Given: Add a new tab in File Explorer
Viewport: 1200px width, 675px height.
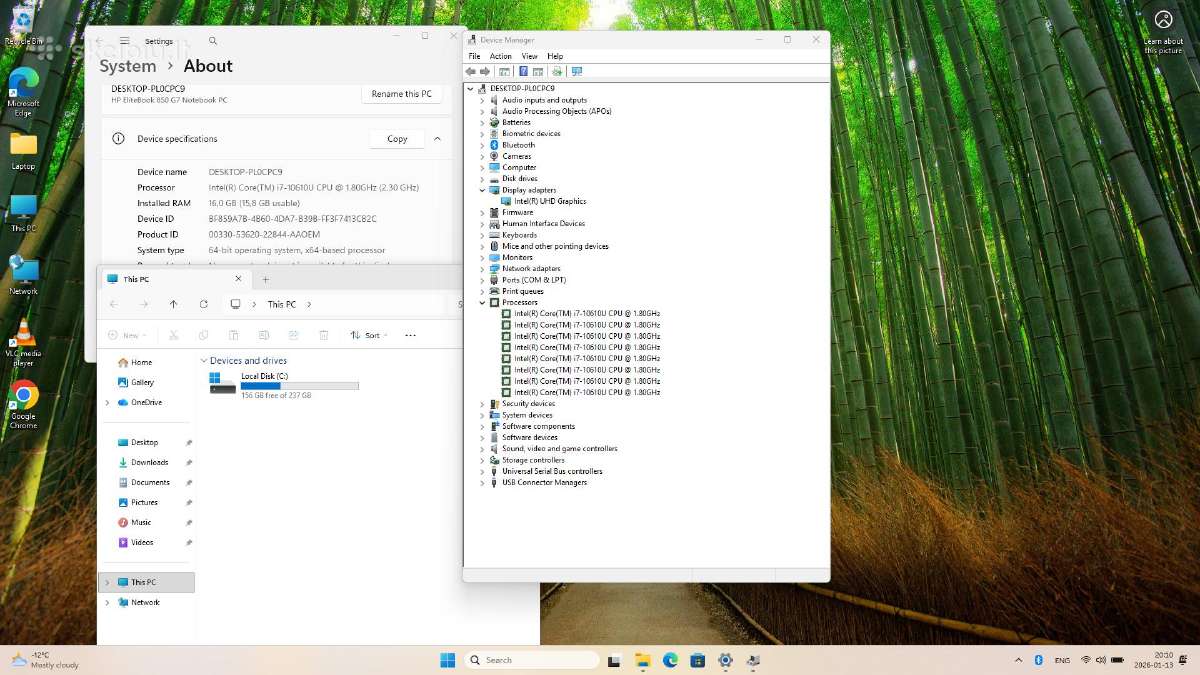Looking at the screenshot, I should [265, 279].
